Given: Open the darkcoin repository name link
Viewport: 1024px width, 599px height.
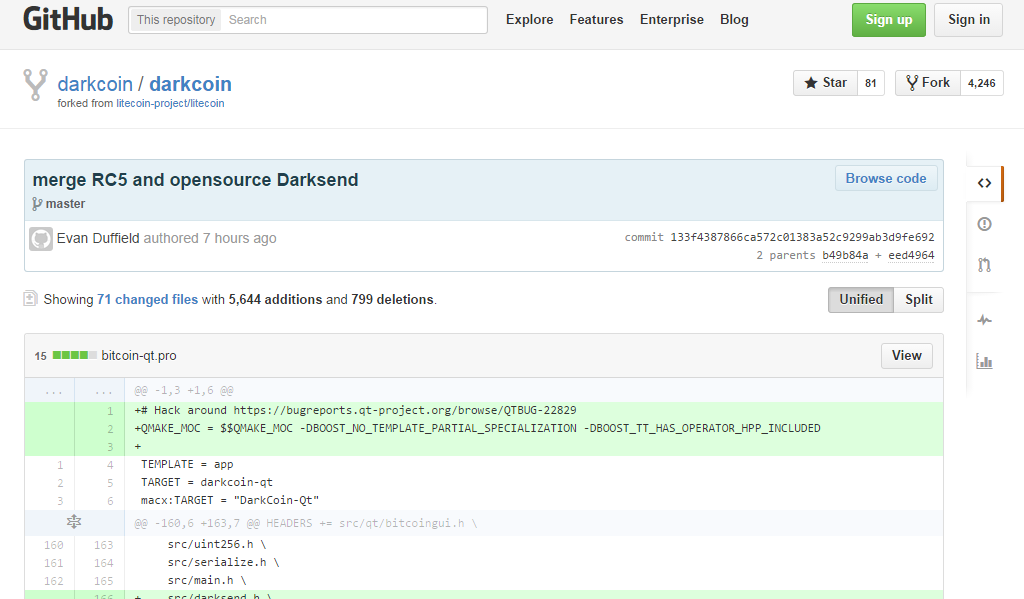Looking at the screenshot, I should 191,84.
